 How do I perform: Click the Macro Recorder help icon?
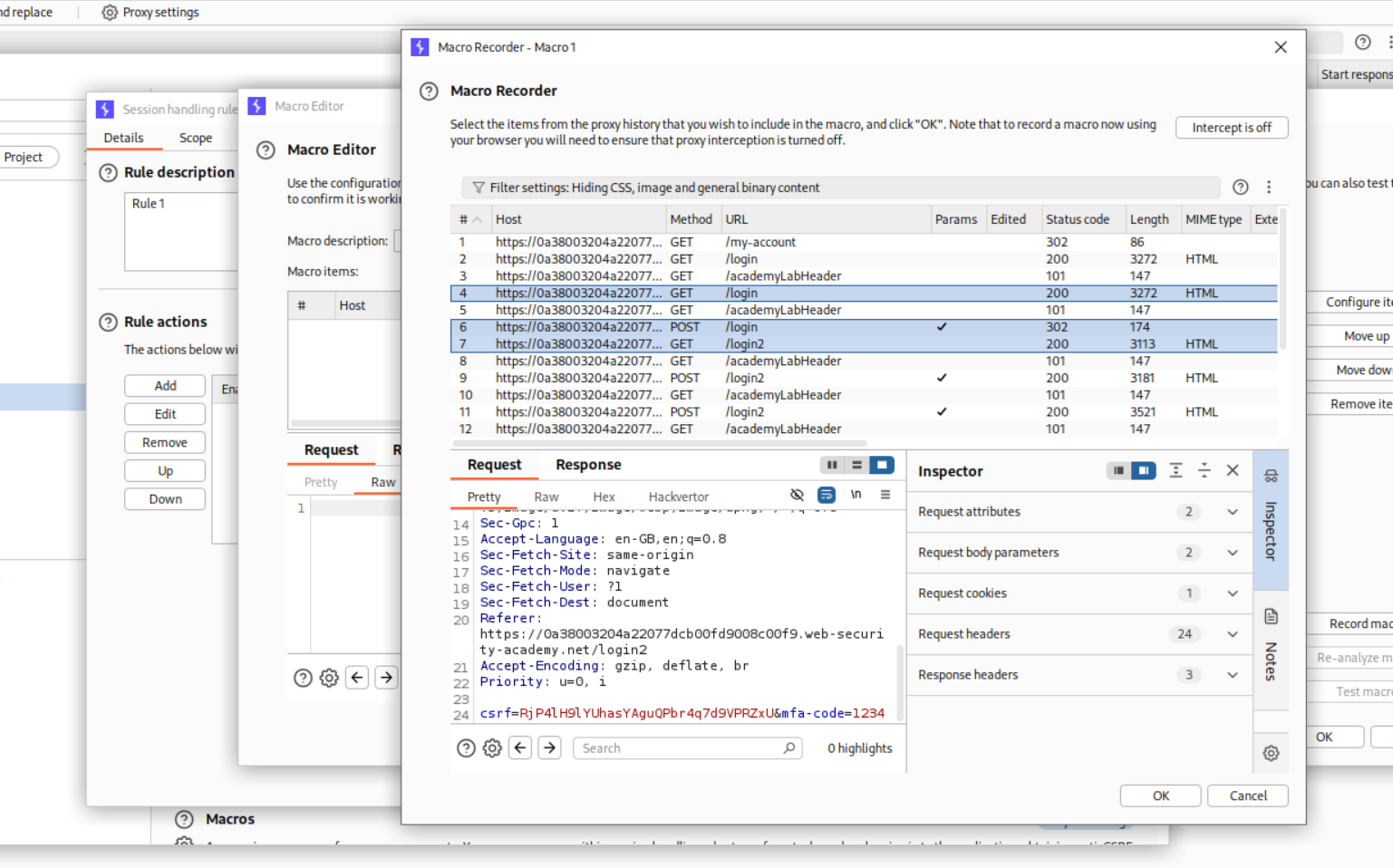point(429,92)
